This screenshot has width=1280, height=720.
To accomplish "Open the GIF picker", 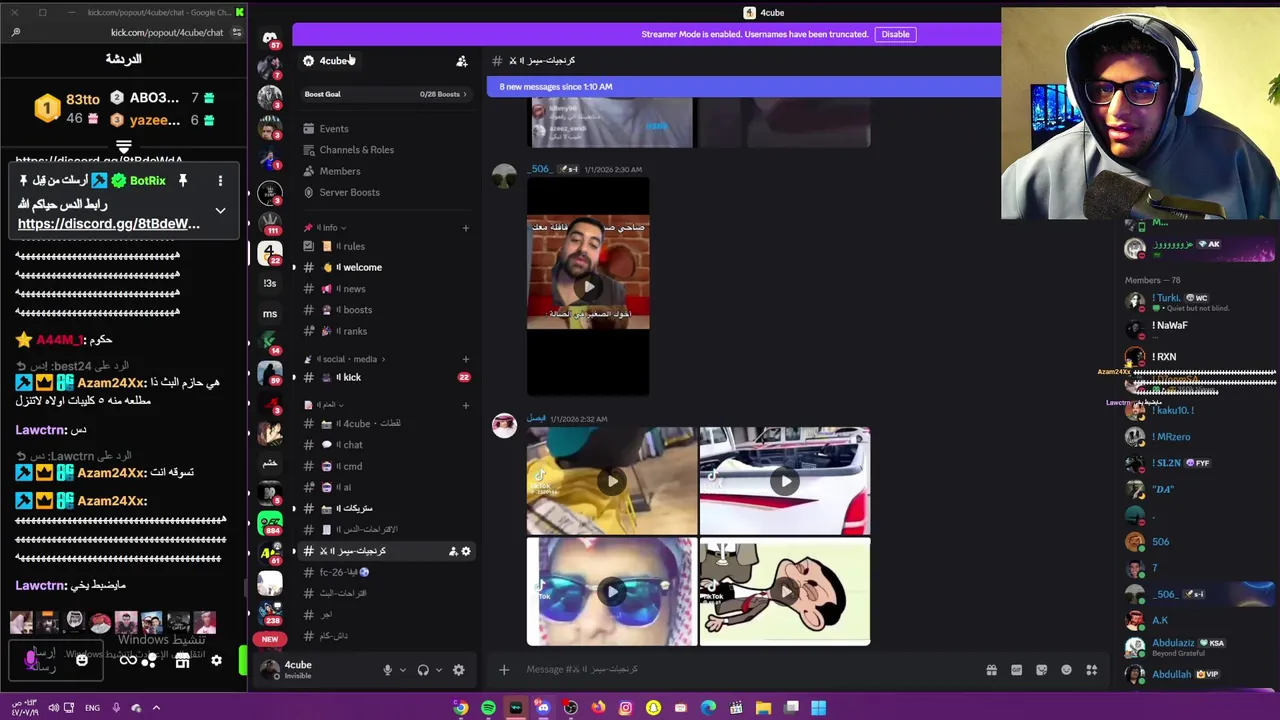I will 1016,670.
